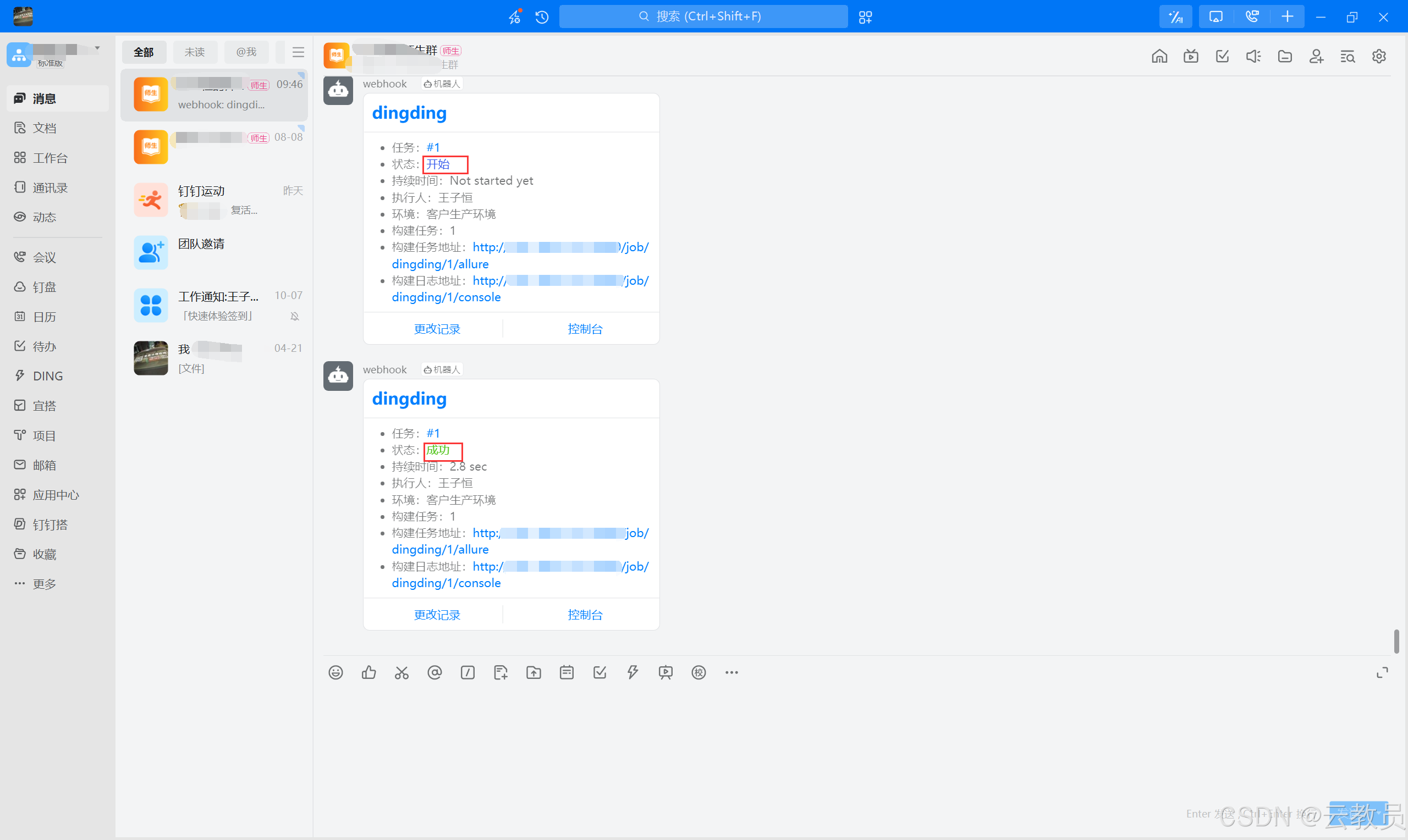Viewport: 1408px width, 840px height.
Task: Open the 团队邀请 conversation
Action: point(214,252)
